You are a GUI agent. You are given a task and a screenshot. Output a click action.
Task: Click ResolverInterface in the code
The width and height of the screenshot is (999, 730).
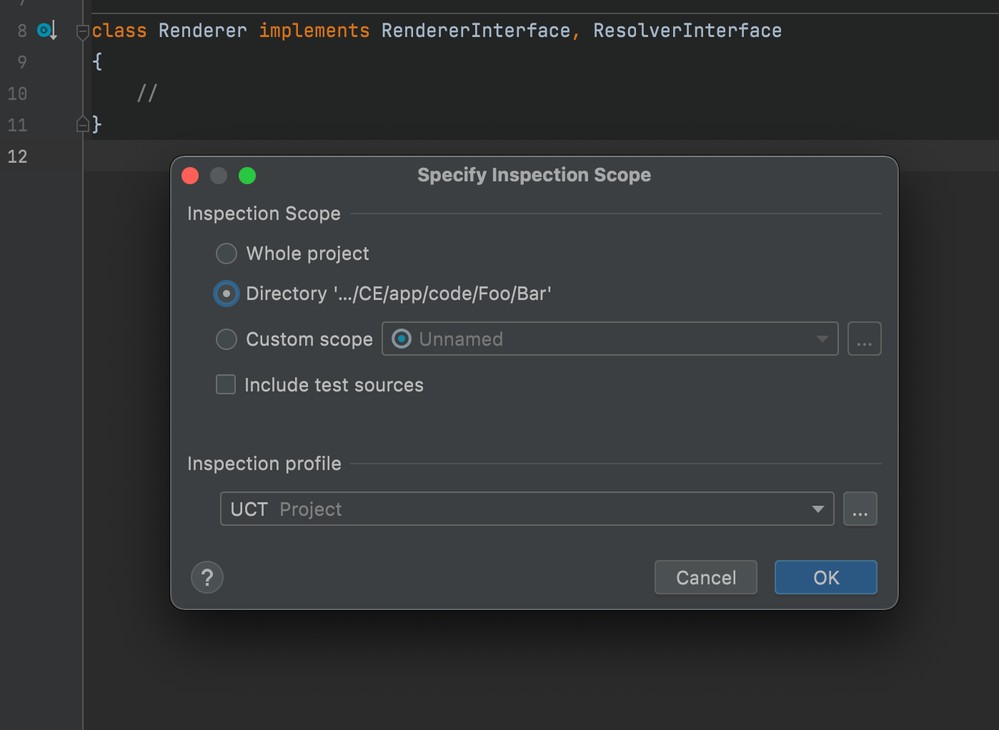(x=687, y=31)
